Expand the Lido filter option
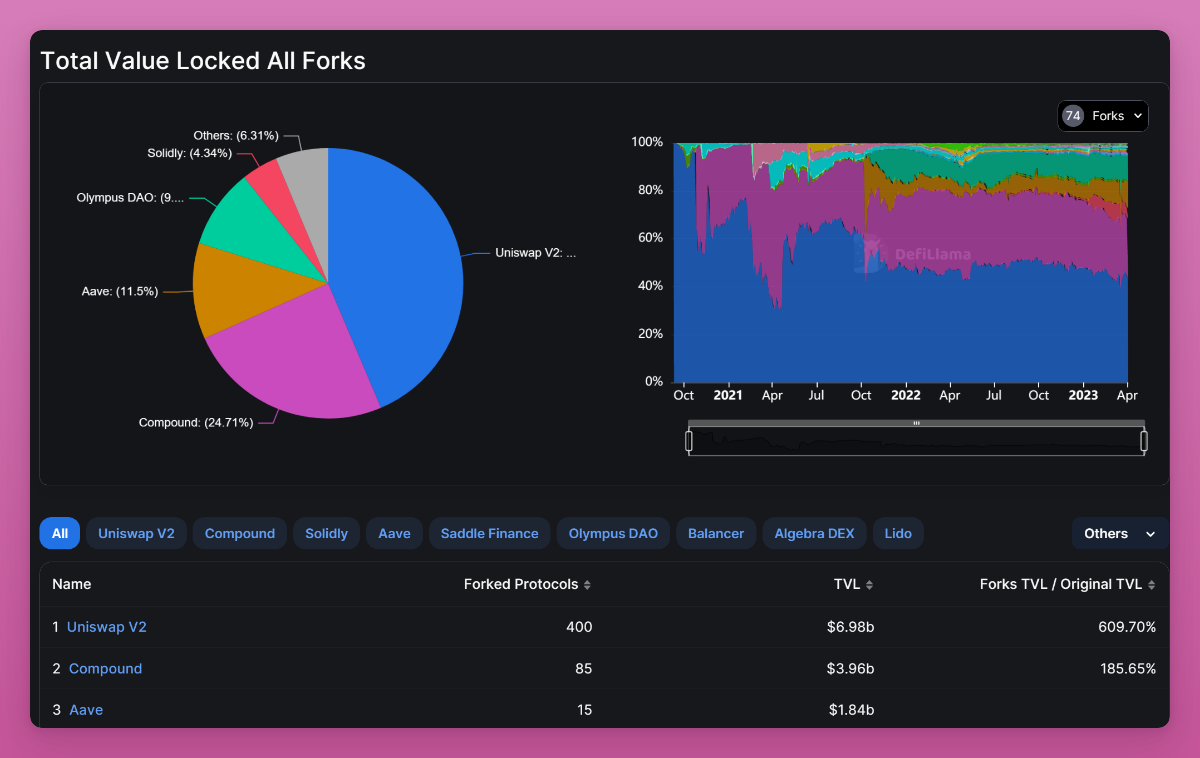The height and width of the screenshot is (758, 1200). click(897, 533)
